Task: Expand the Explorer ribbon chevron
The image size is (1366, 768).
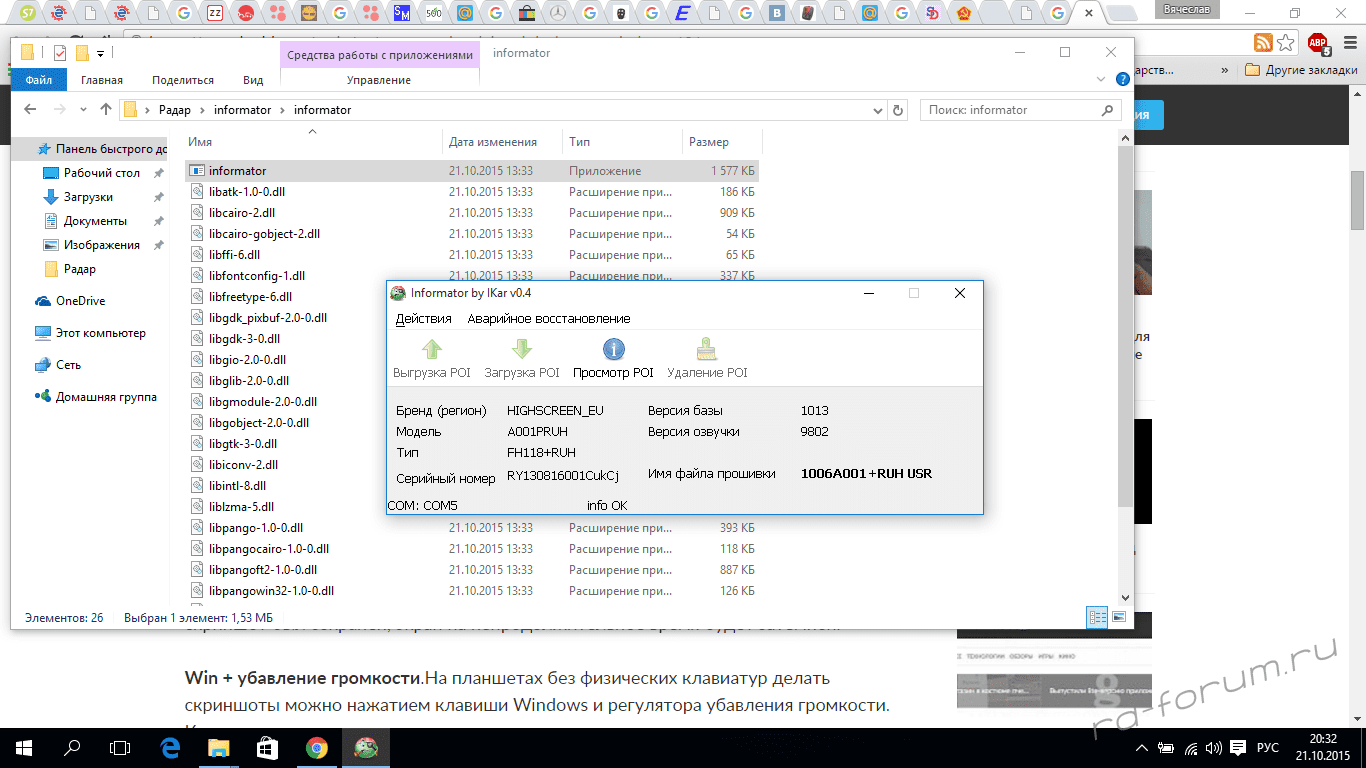Action: (1101, 79)
